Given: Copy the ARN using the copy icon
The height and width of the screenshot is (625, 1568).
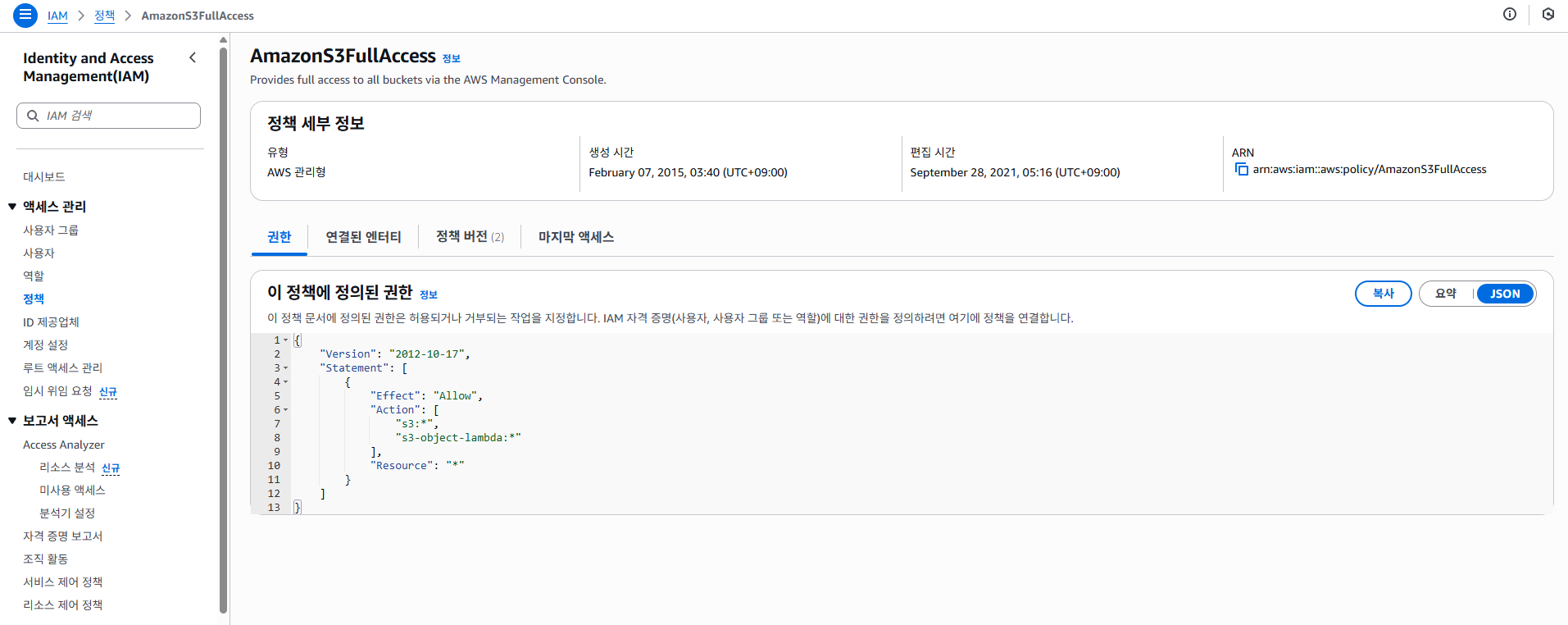Looking at the screenshot, I should (1241, 169).
